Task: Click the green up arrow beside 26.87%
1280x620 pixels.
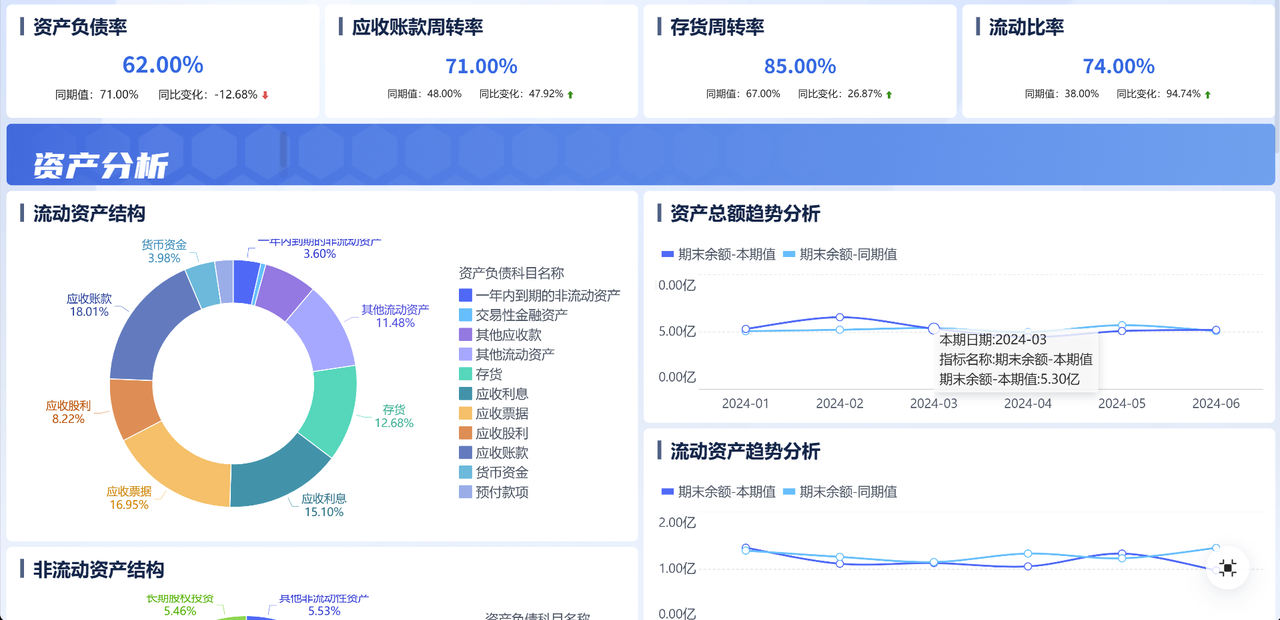Action: [889, 95]
